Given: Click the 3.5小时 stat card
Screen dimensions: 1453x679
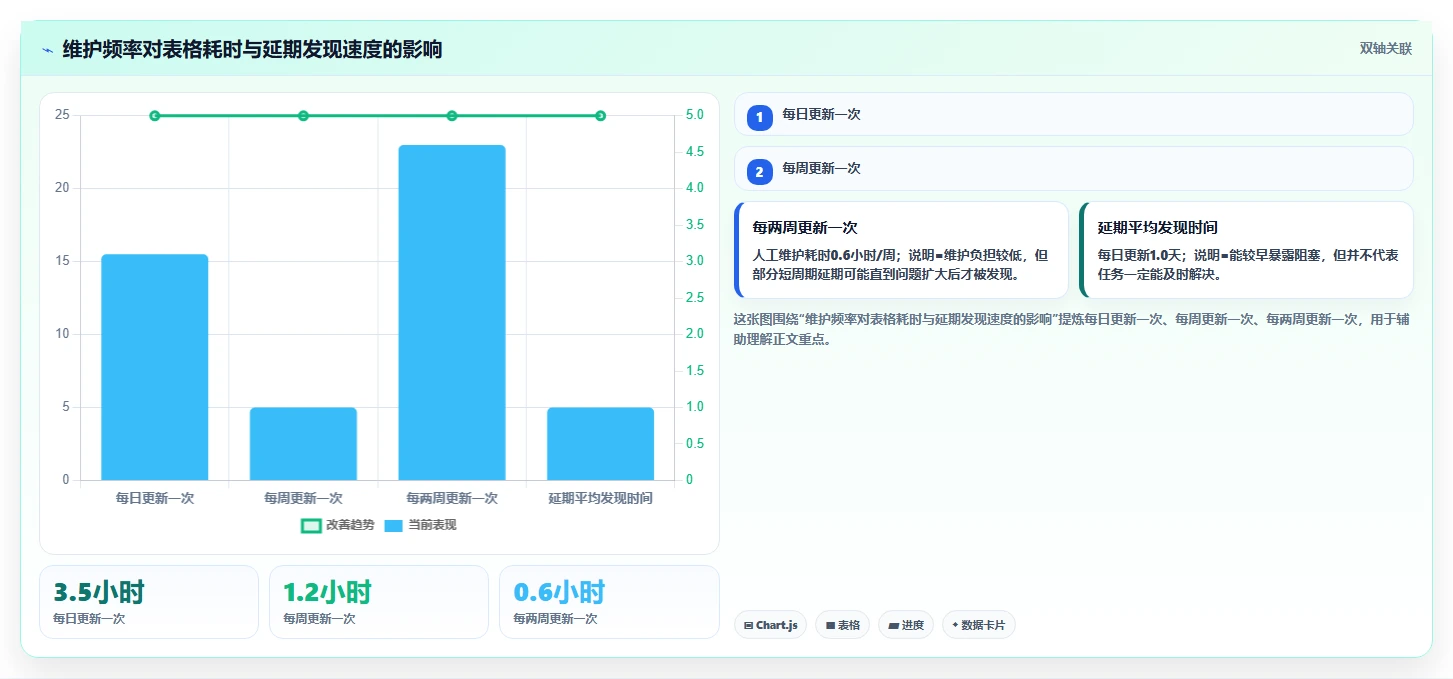Looking at the screenshot, I should coord(149,602).
